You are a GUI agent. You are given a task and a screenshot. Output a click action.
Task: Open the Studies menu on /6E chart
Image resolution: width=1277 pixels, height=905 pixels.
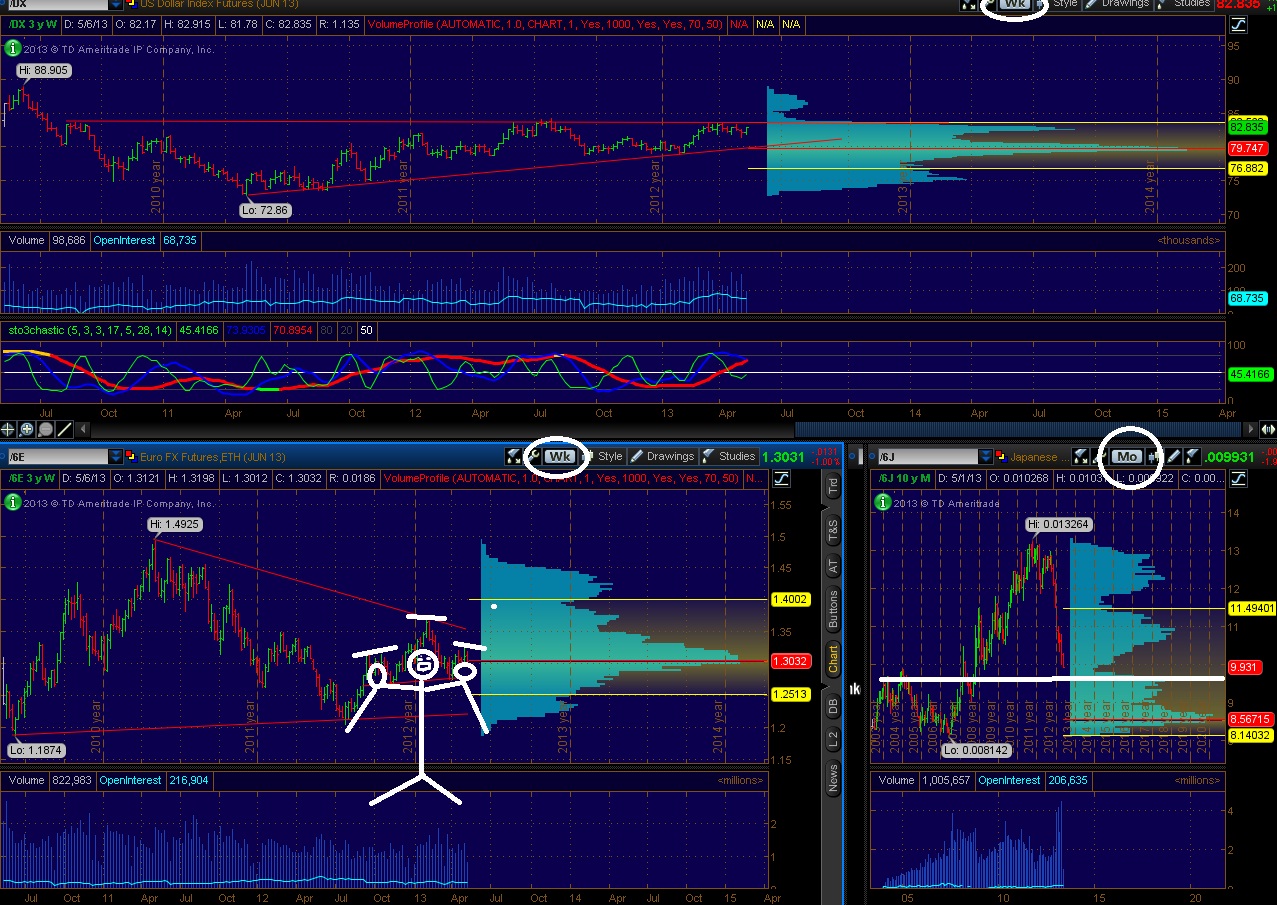tap(730, 456)
